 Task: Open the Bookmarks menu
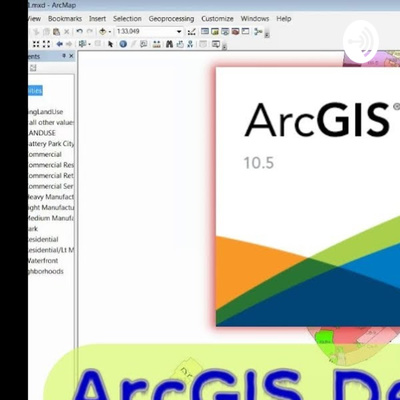pyautogui.click(x=65, y=19)
